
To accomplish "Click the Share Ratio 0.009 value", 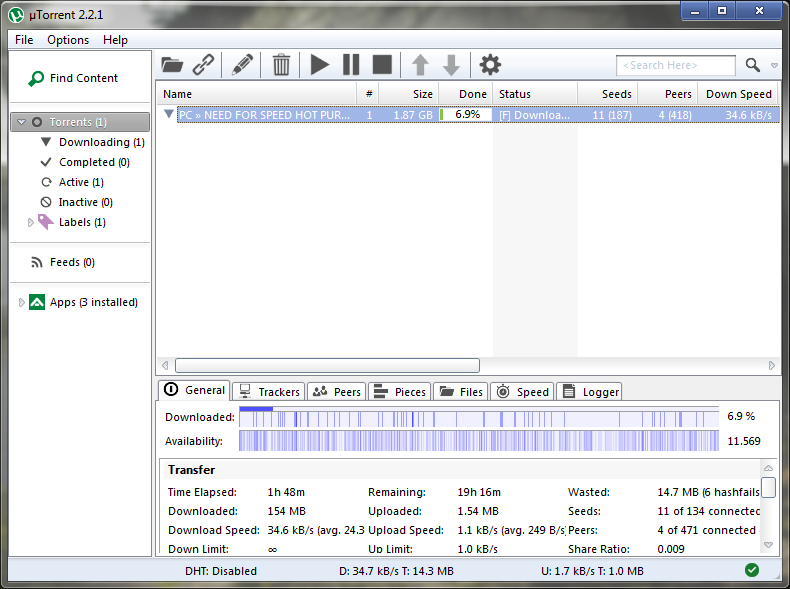I will click(671, 549).
